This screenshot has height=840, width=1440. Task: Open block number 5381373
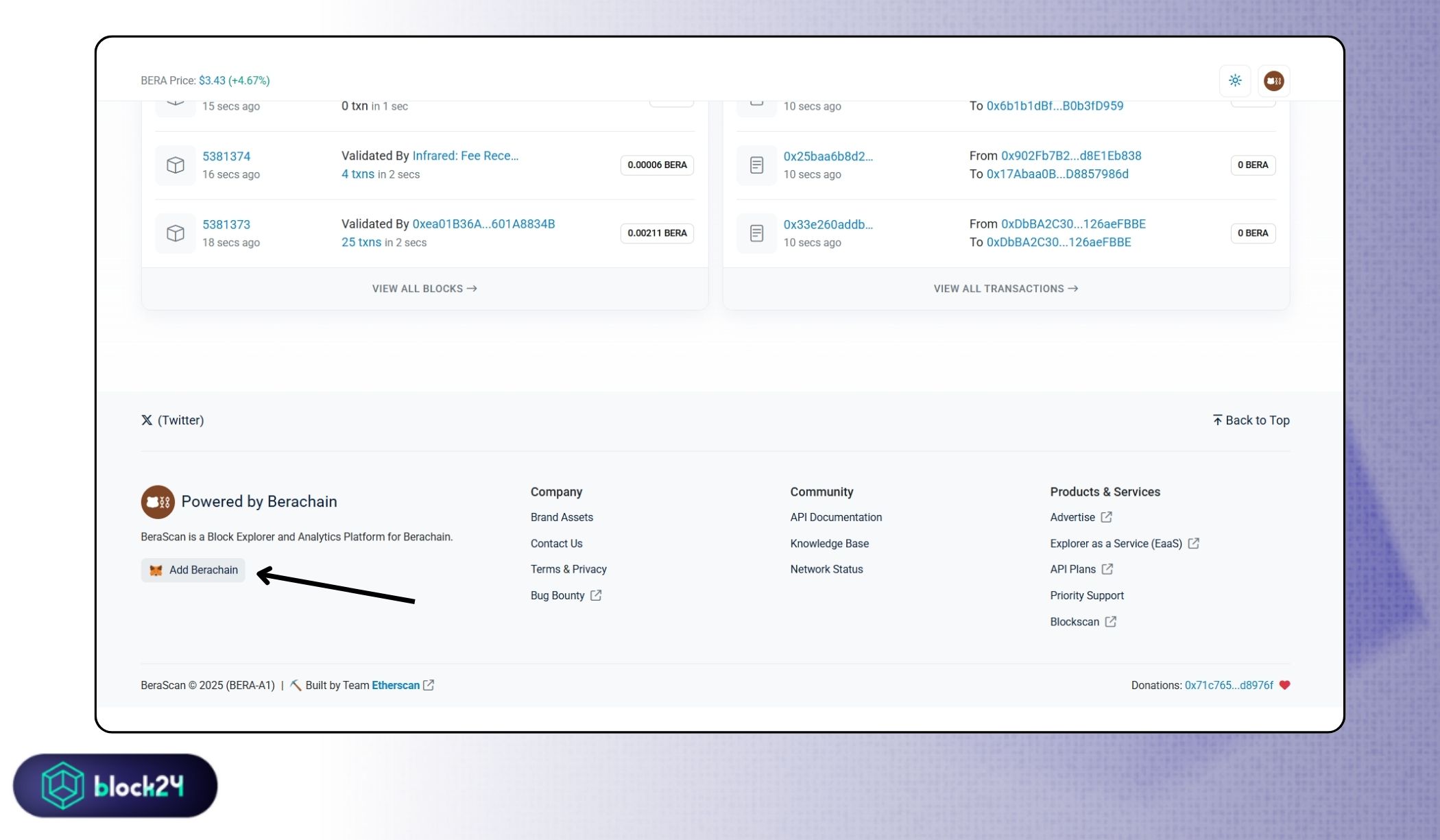click(x=226, y=224)
